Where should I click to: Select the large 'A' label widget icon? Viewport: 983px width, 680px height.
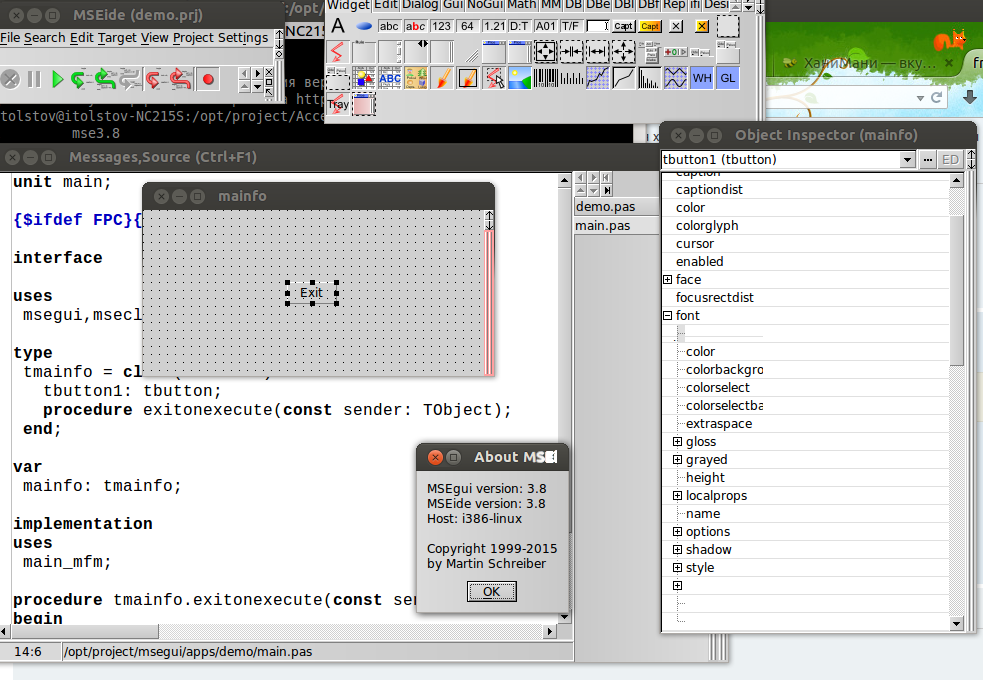click(338, 26)
